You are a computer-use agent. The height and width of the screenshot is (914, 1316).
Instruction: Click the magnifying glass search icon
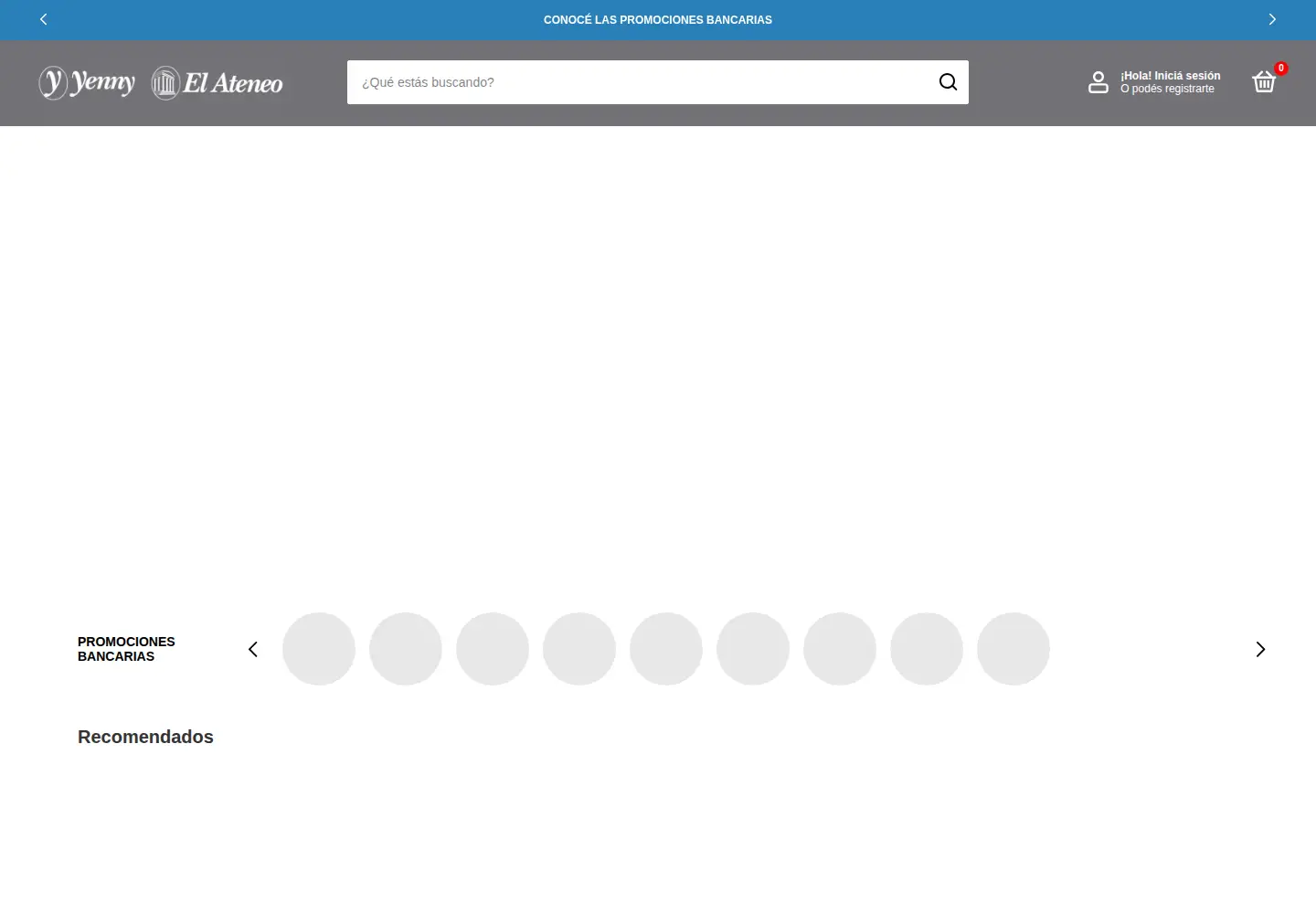948,82
